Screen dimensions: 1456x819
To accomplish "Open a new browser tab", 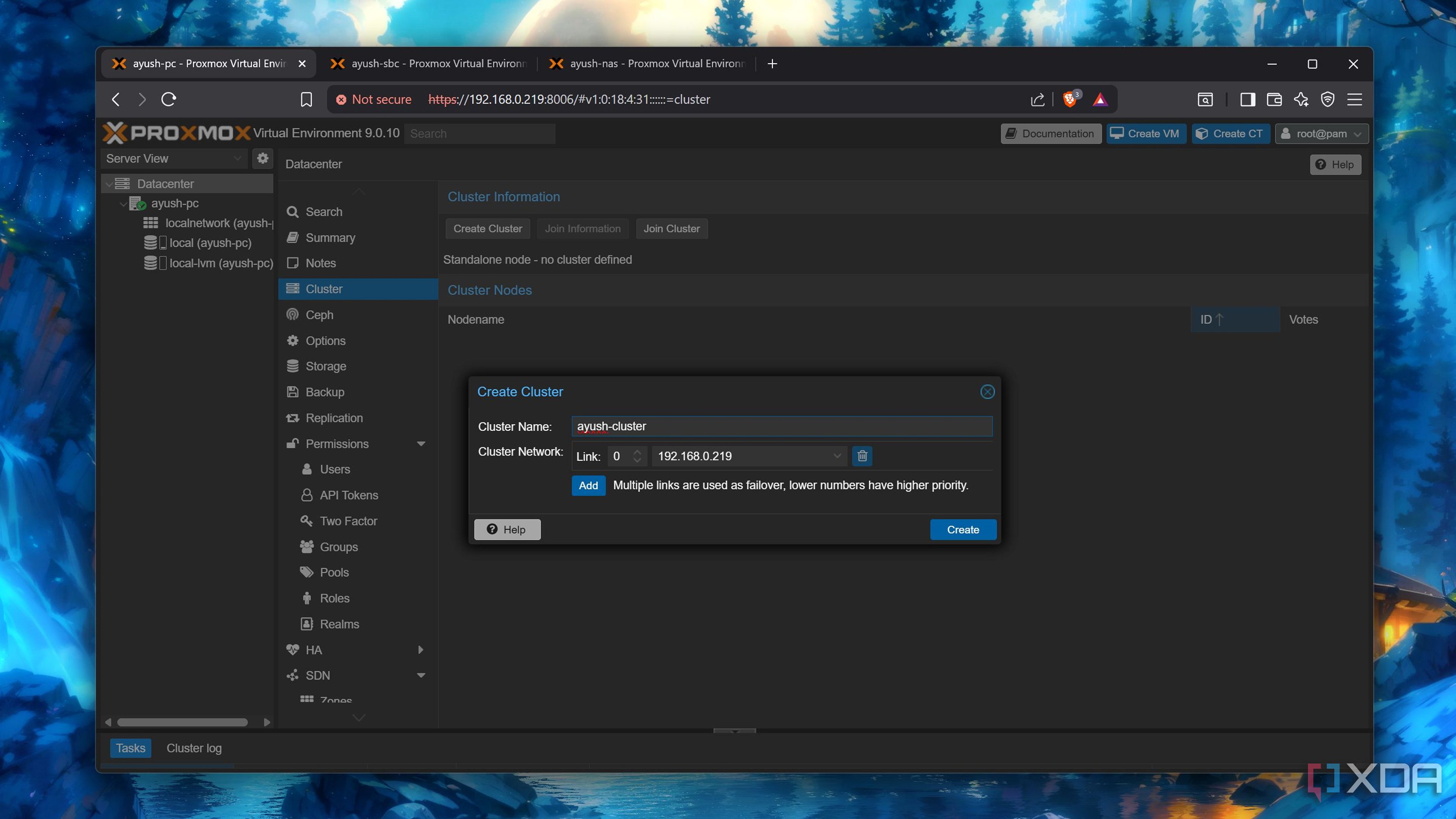I will click(772, 64).
